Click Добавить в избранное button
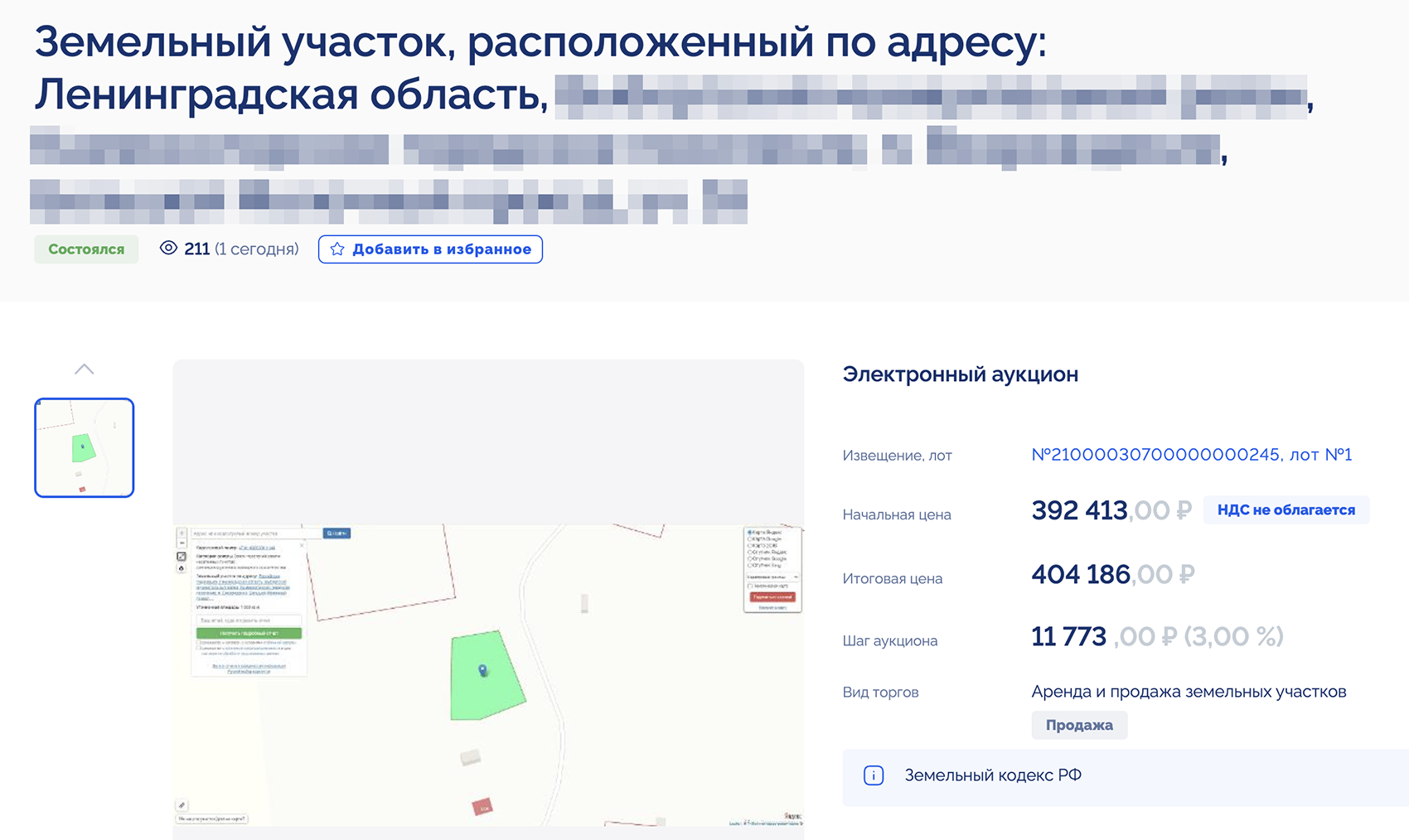Image resolution: width=1409 pixels, height=840 pixels. (x=430, y=249)
